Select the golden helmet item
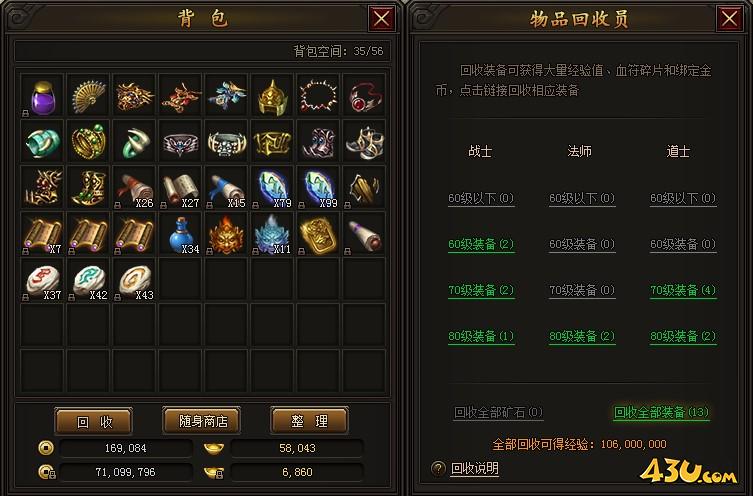Viewport: 753px width, 496px height. tap(272, 96)
